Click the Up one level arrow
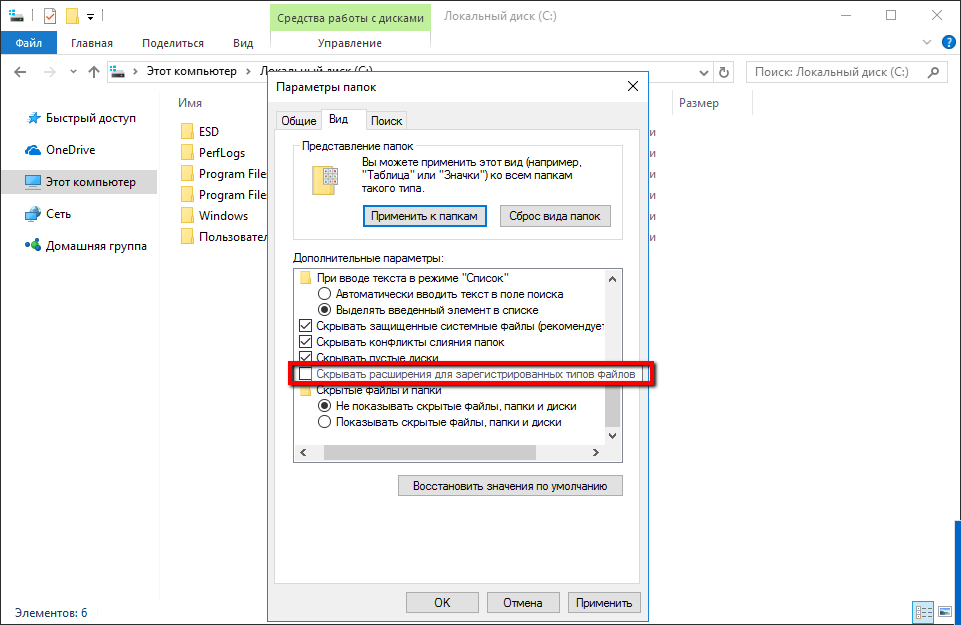The width and height of the screenshot is (961, 625). 94,72
